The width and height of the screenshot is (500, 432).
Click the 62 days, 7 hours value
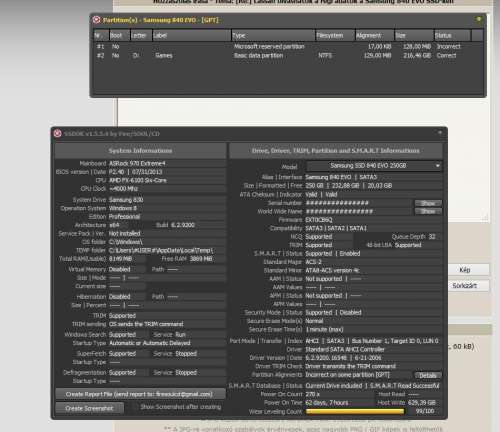[x=327, y=403]
